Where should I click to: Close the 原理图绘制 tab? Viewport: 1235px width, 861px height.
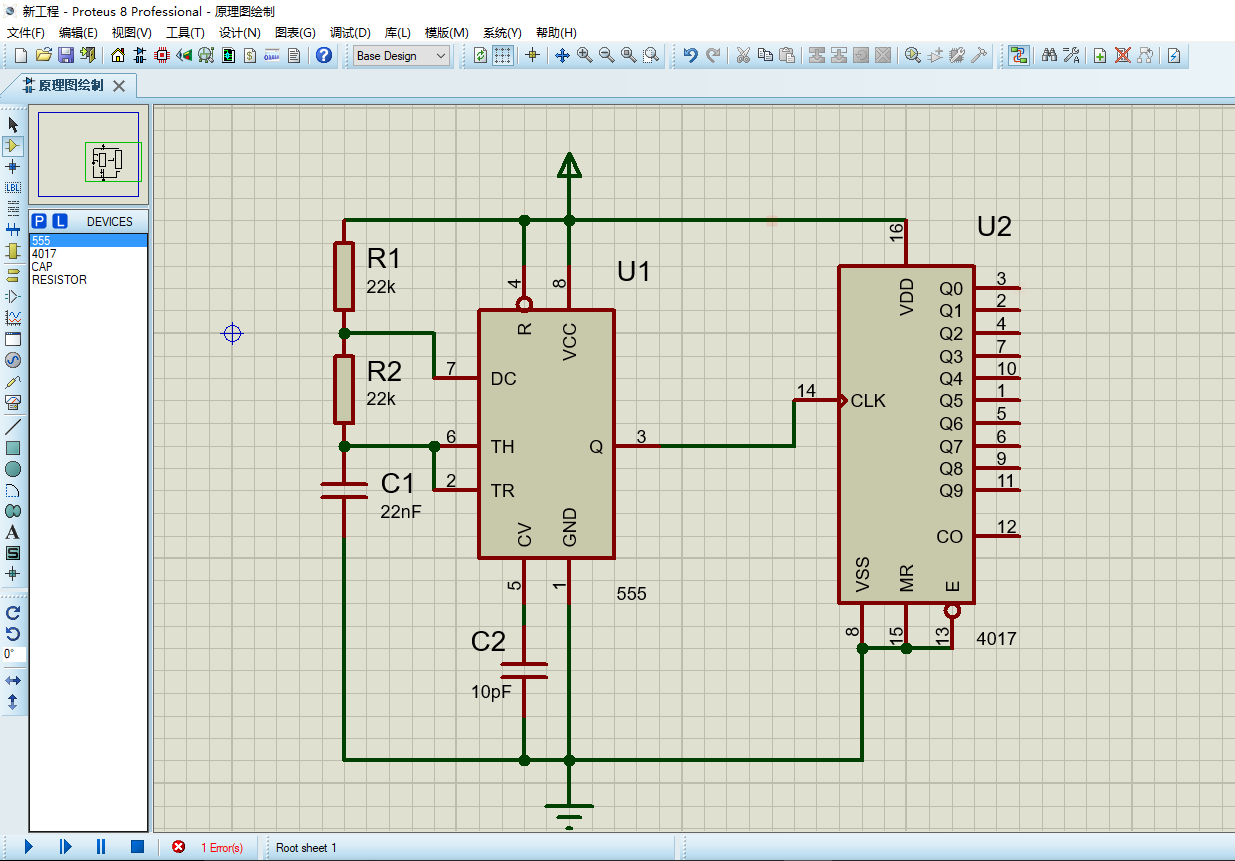tap(119, 86)
